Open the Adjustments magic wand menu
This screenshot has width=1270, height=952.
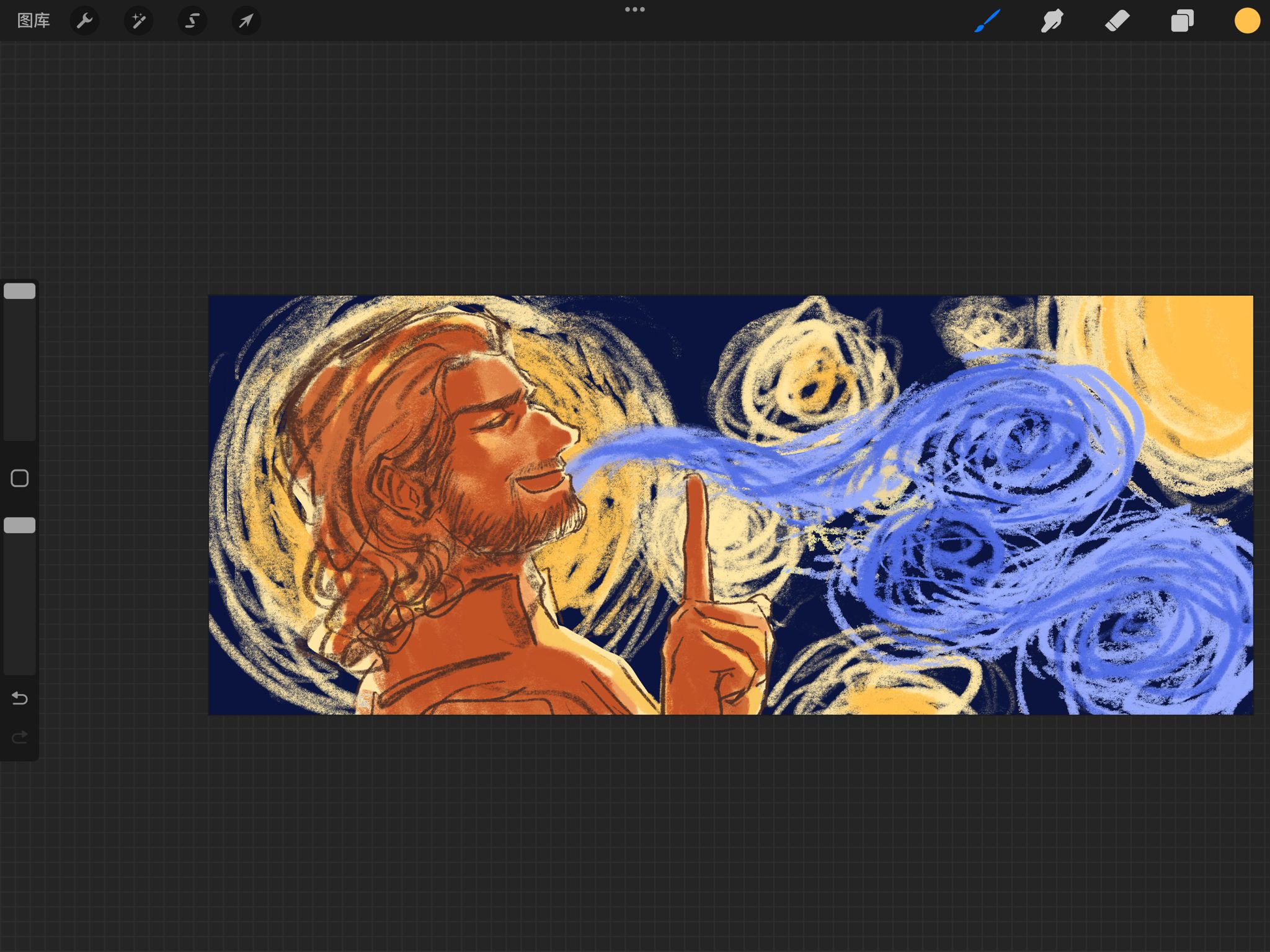tap(138, 21)
